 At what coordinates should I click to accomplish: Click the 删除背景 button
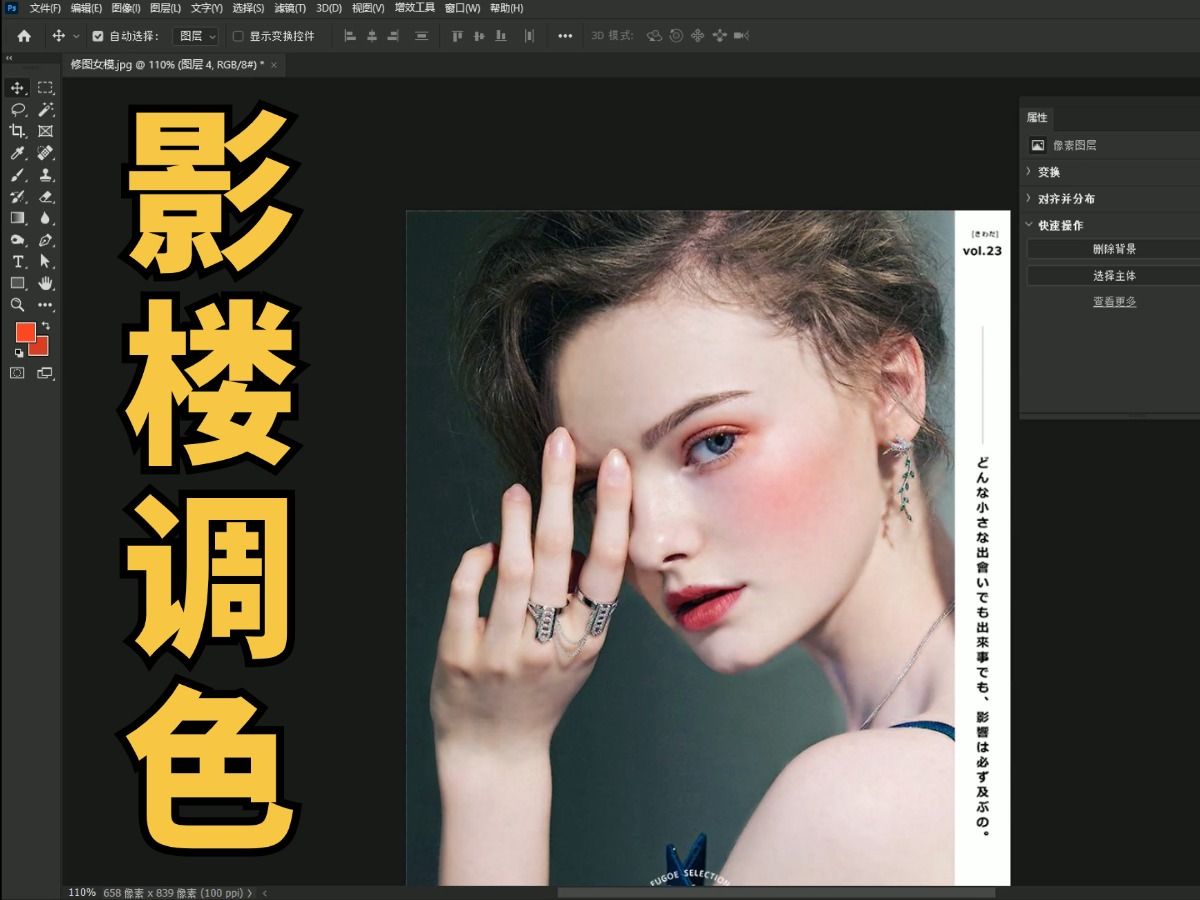tap(1113, 249)
